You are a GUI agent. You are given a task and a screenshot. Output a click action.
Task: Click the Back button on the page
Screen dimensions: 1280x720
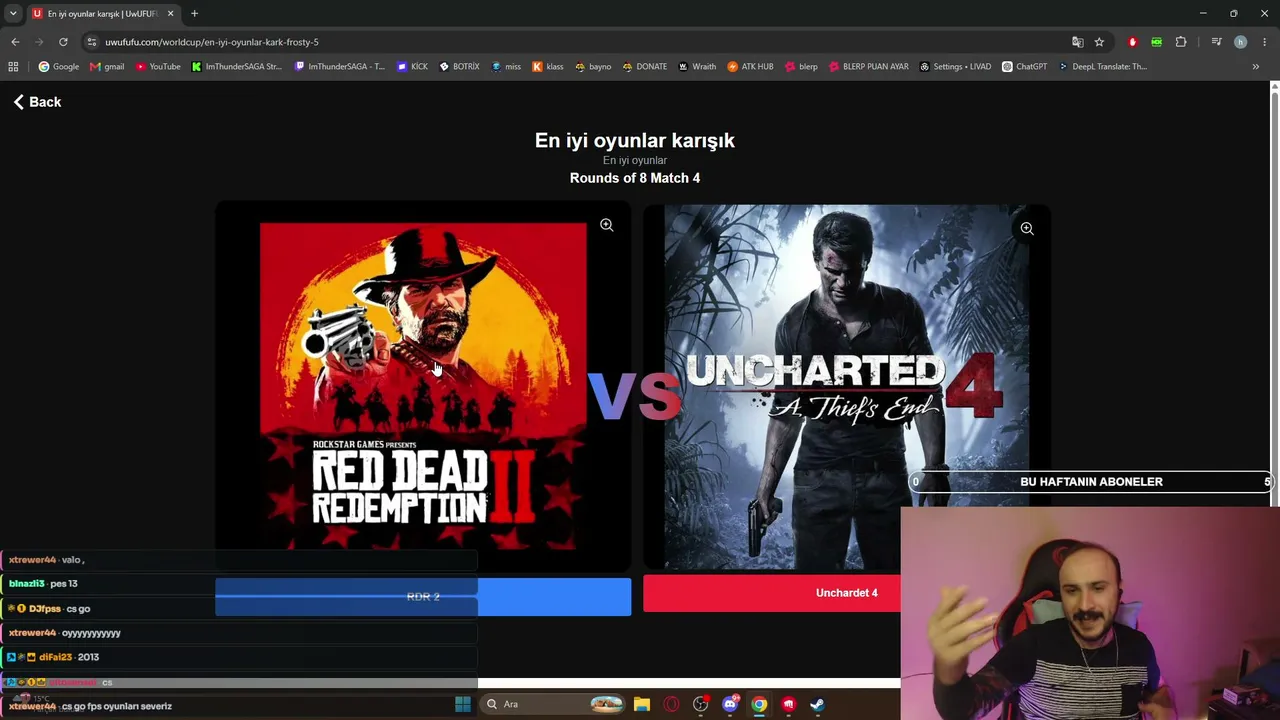(x=37, y=102)
